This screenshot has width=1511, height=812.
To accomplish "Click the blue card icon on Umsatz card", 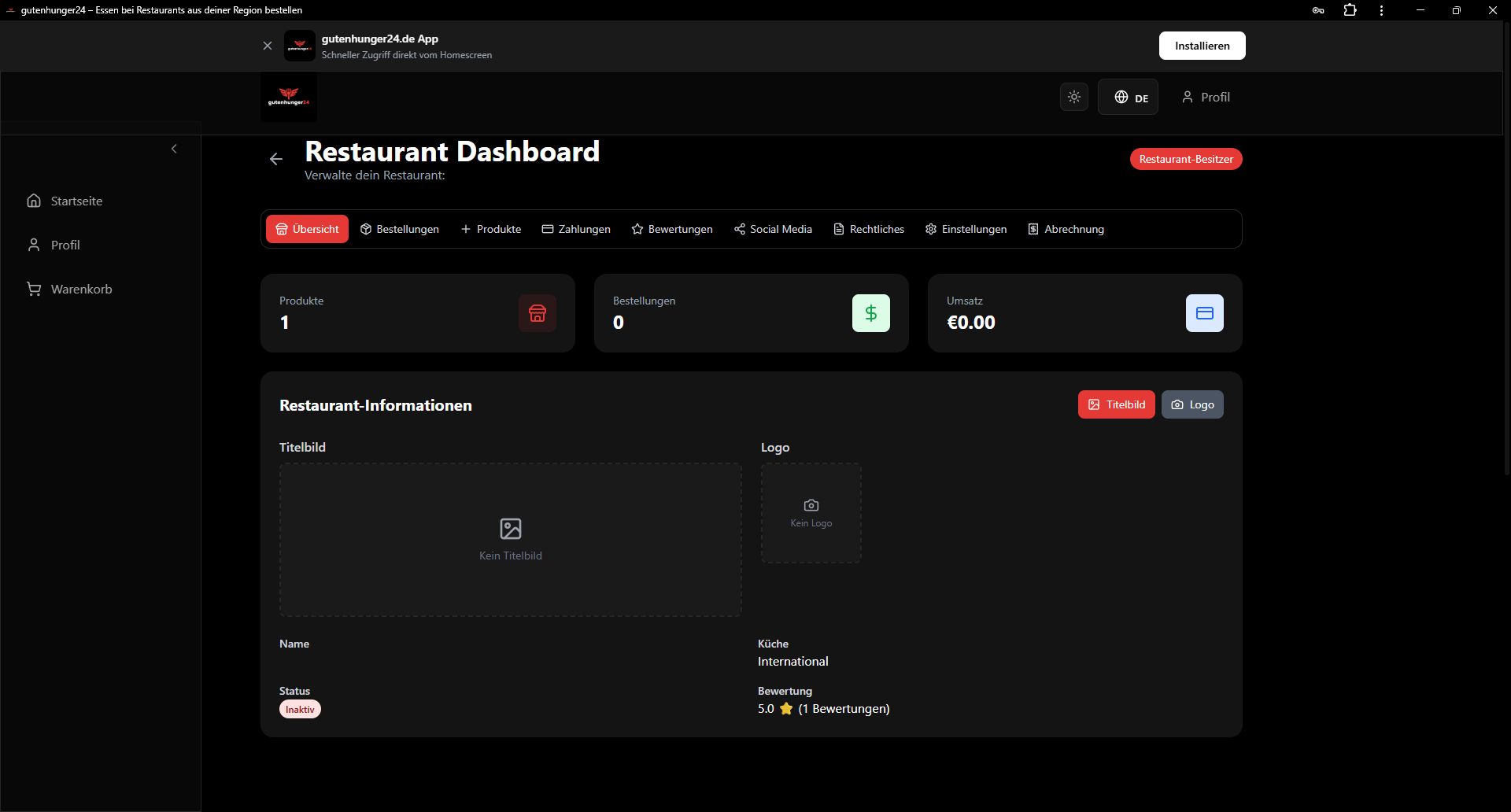I will 1205,313.
